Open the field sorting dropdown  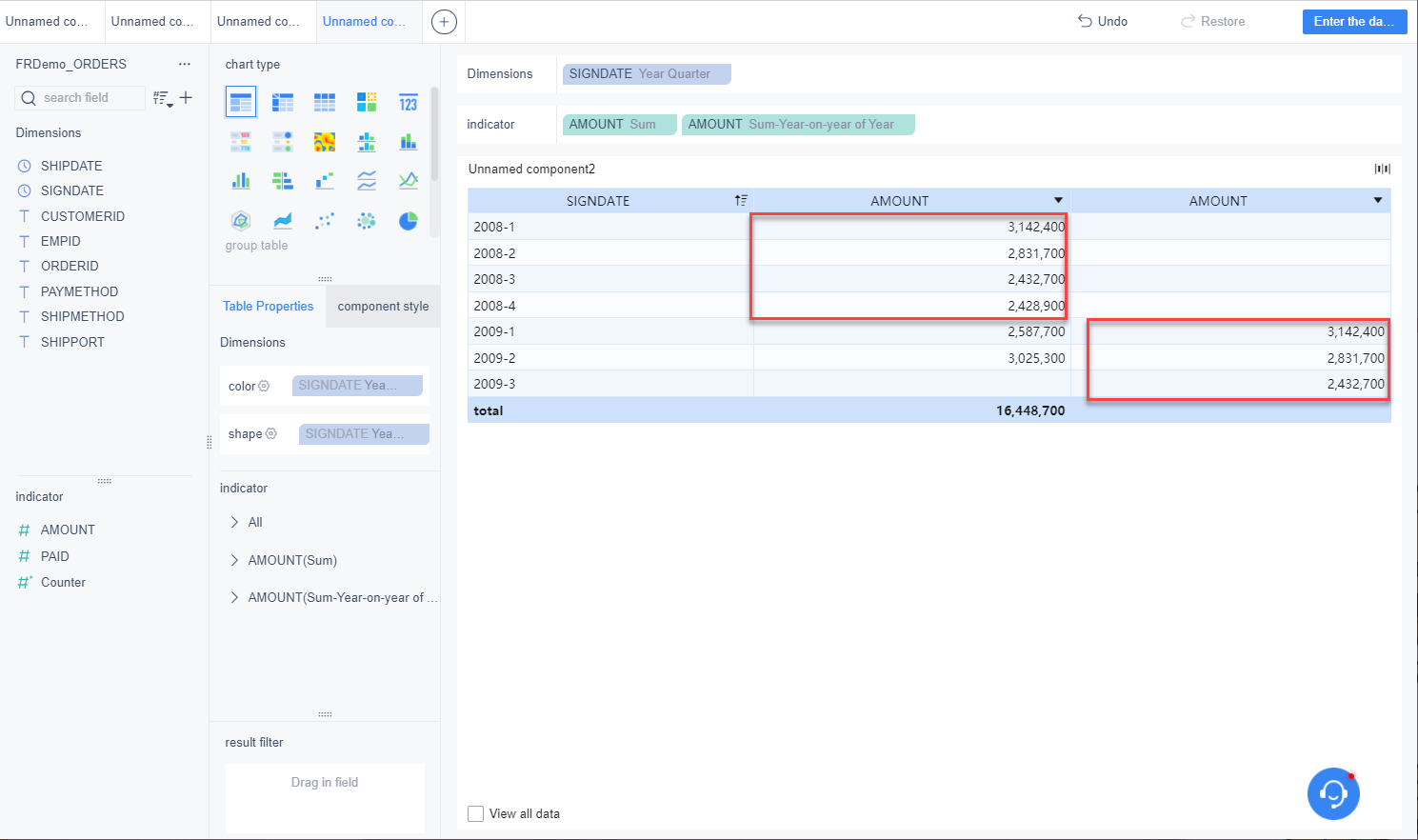(163, 98)
